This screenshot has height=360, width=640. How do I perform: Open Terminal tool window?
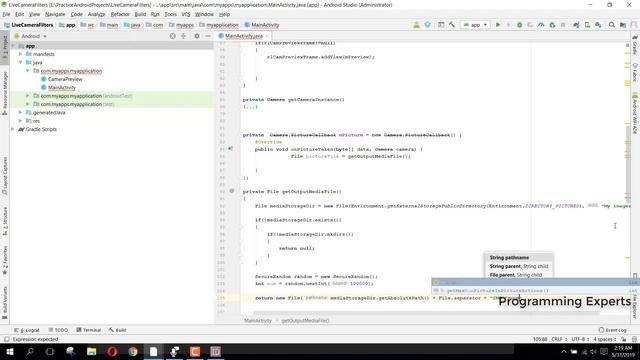[89, 330]
